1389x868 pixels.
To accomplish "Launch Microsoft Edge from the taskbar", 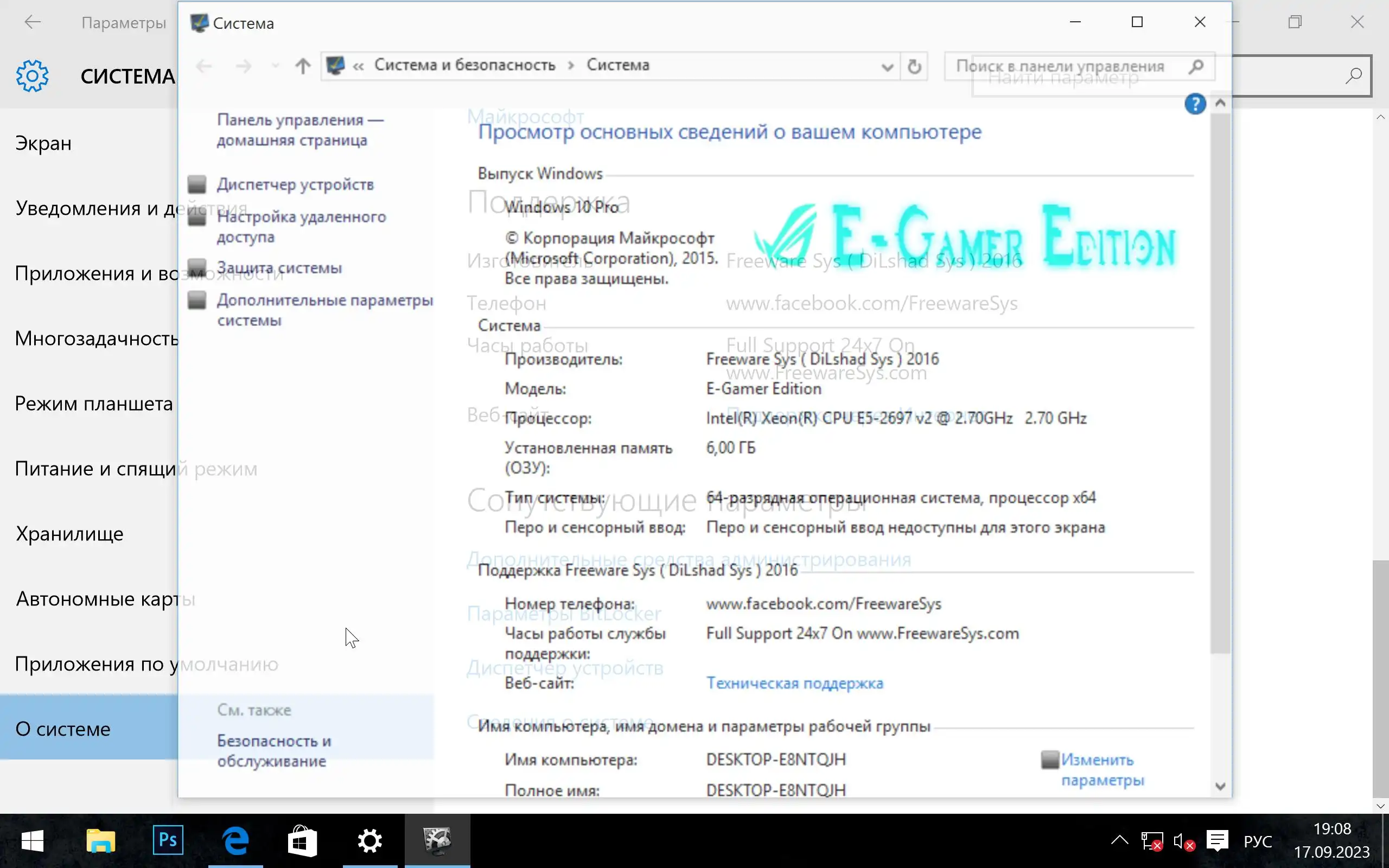I will point(235,840).
